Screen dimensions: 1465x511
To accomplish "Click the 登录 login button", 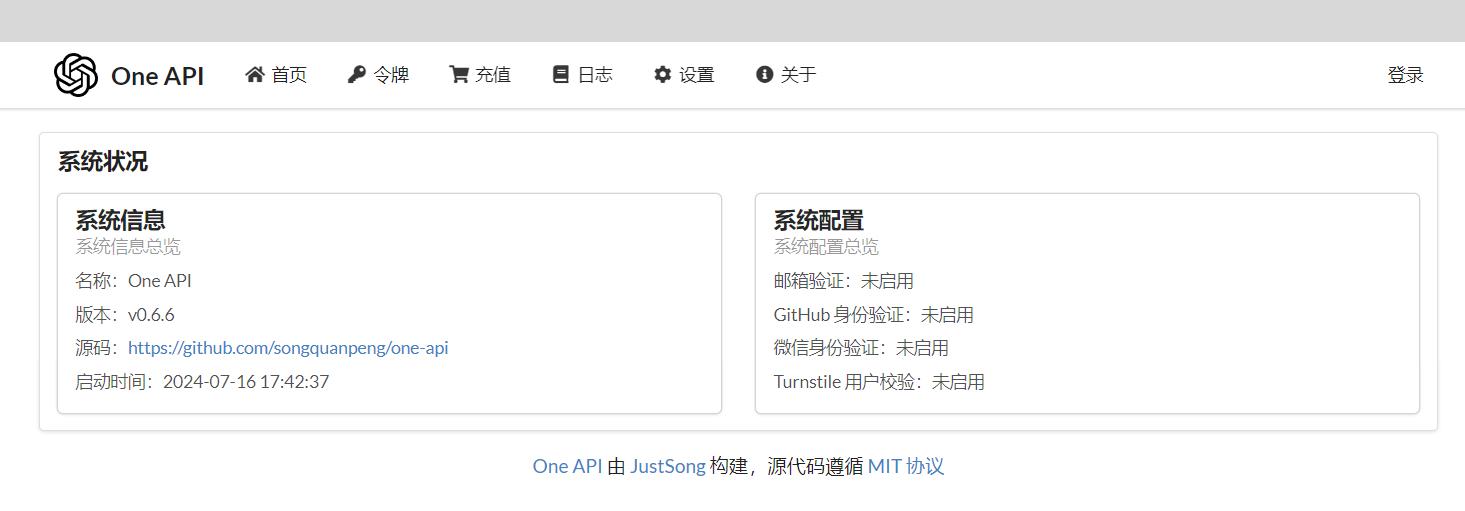I will [x=1405, y=75].
